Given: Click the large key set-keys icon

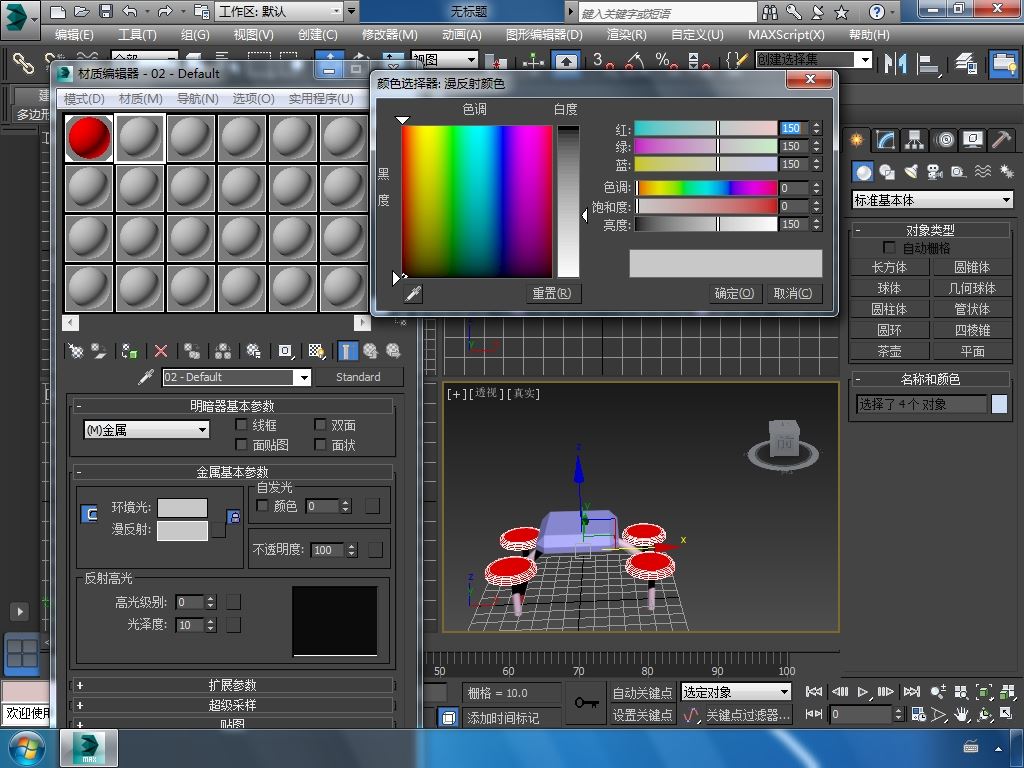Looking at the screenshot, I should [x=587, y=703].
